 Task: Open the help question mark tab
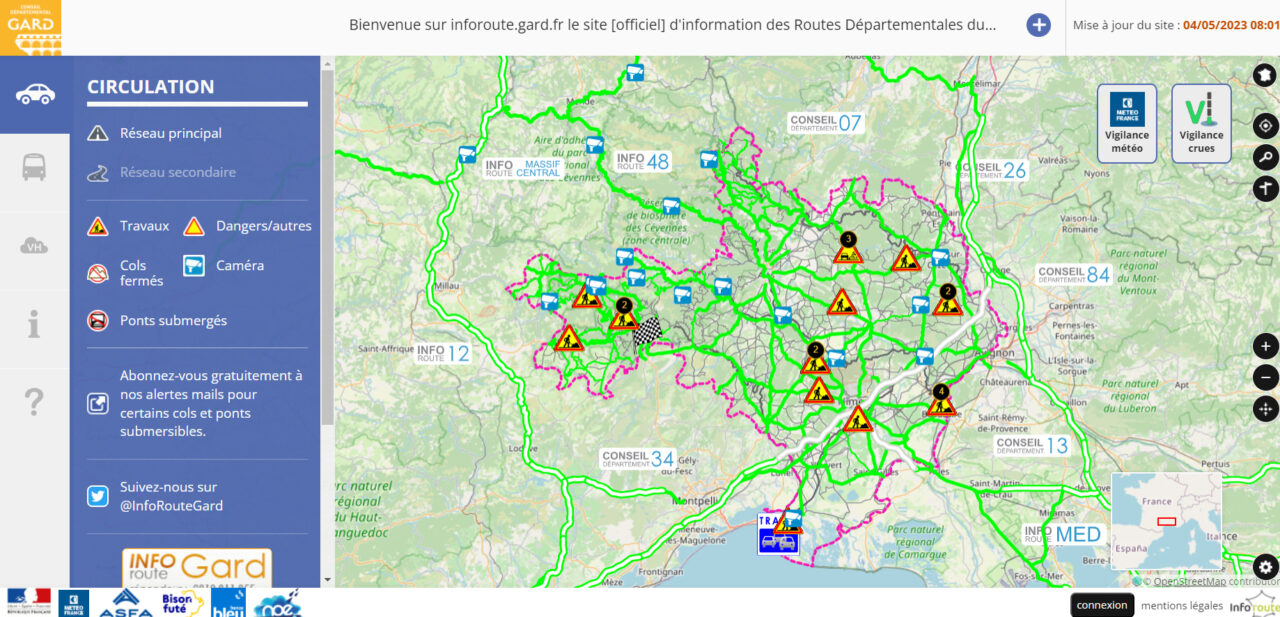coord(34,402)
